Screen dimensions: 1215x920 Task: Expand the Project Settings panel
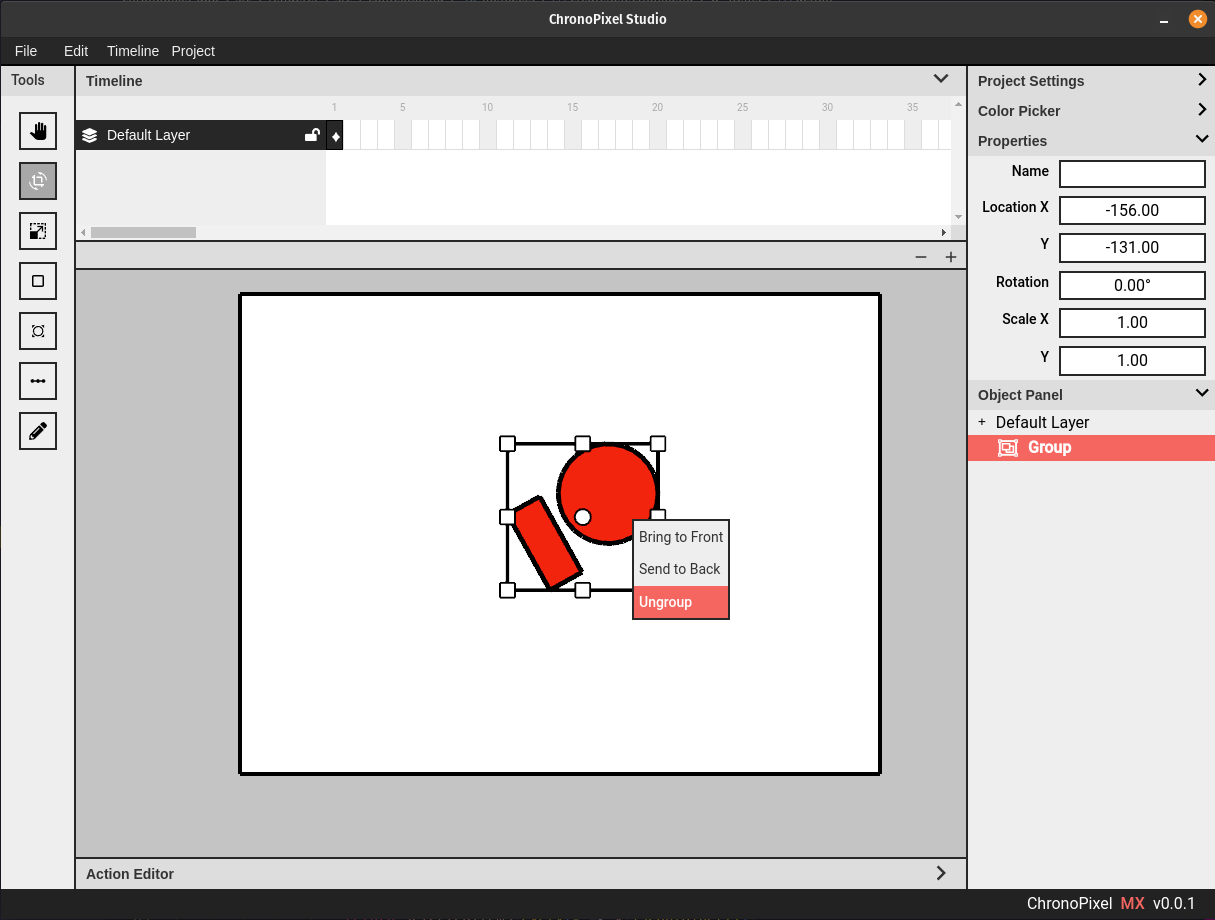(1201, 80)
